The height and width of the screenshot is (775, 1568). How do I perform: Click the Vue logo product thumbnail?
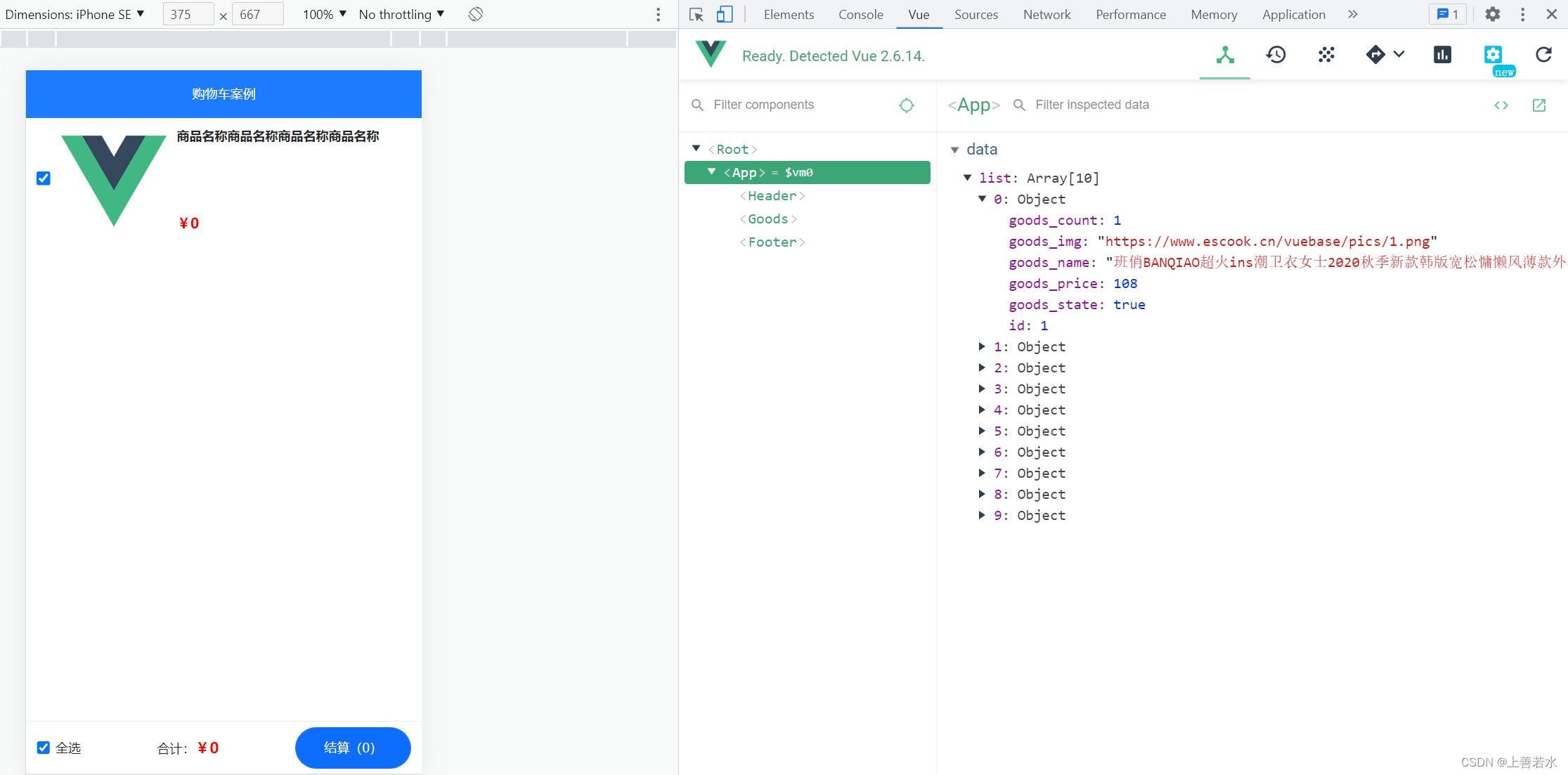pos(114,180)
